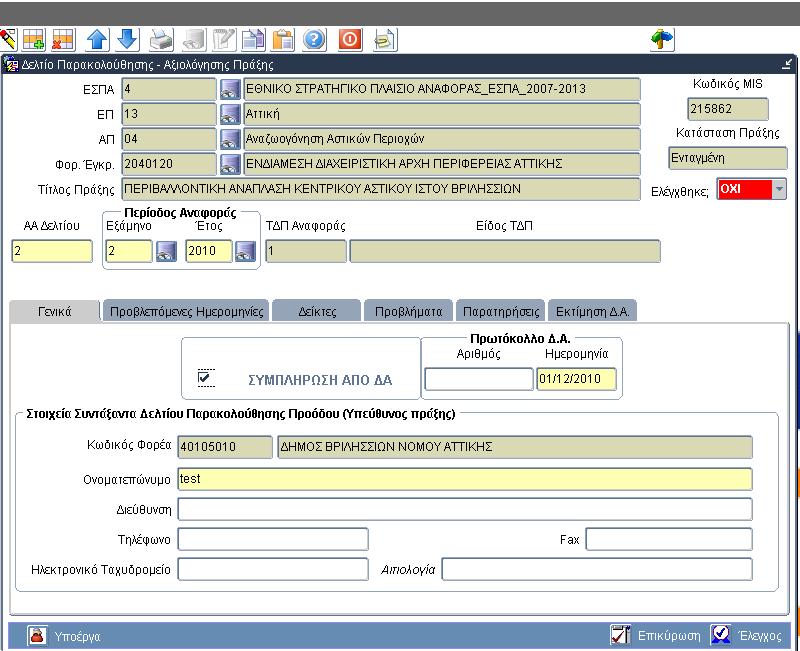Open the Εκτίμηση Δ.Α. tab
Image resolution: width=800 pixels, height=651 pixels.
pyautogui.click(x=592, y=311)
